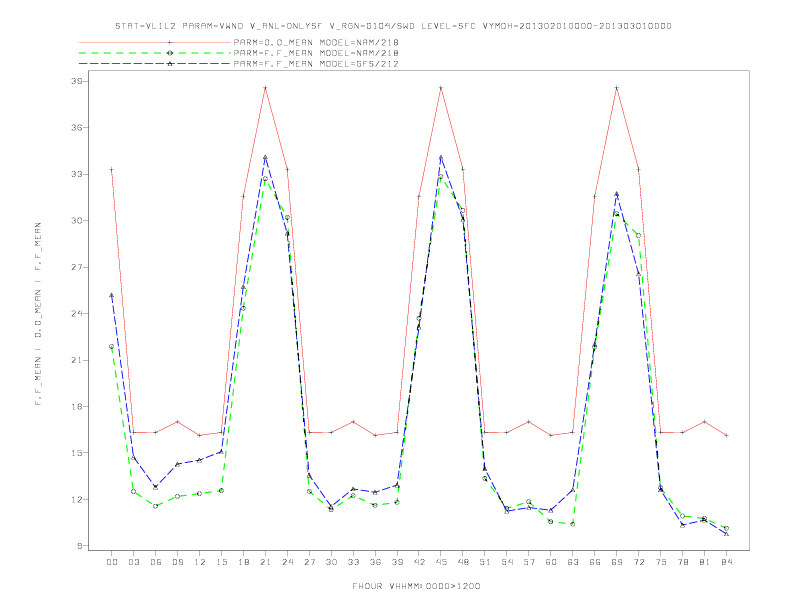Viewport: 792px width, 612px height.
Task: Click x-axis forecast hour label 81
Action: point(705,562)
